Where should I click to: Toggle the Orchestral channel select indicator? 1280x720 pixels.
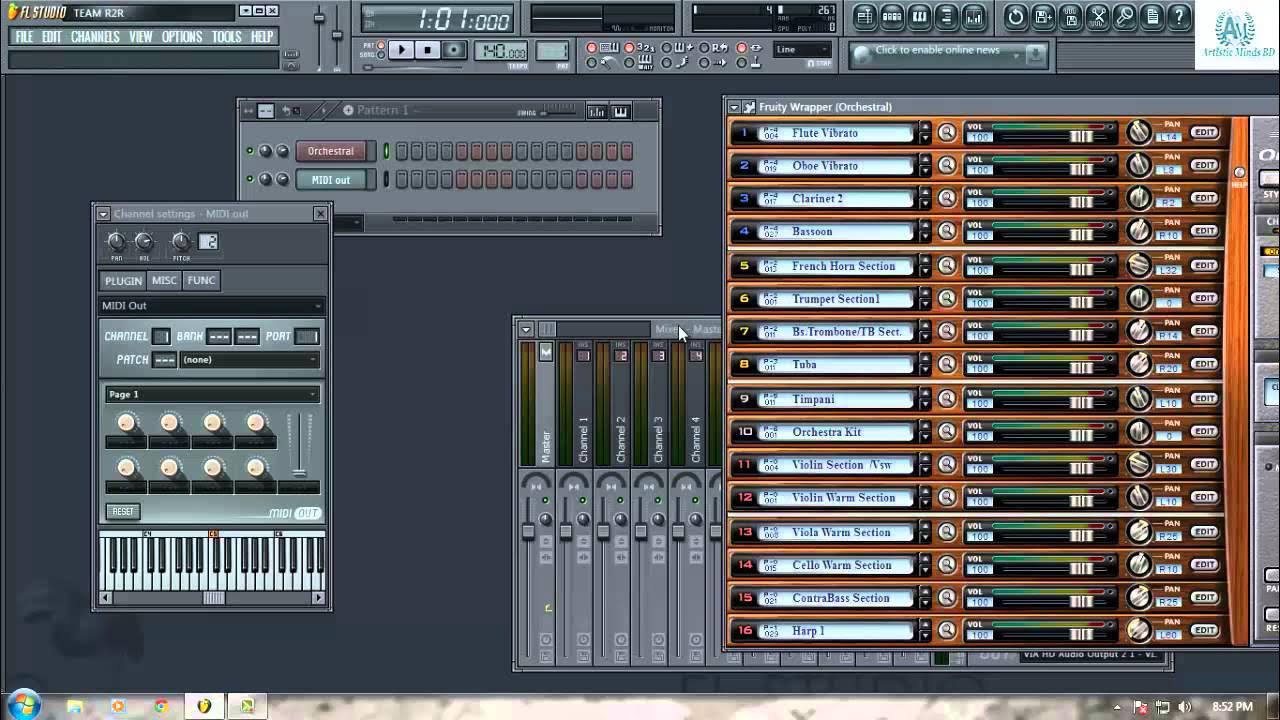386,151
